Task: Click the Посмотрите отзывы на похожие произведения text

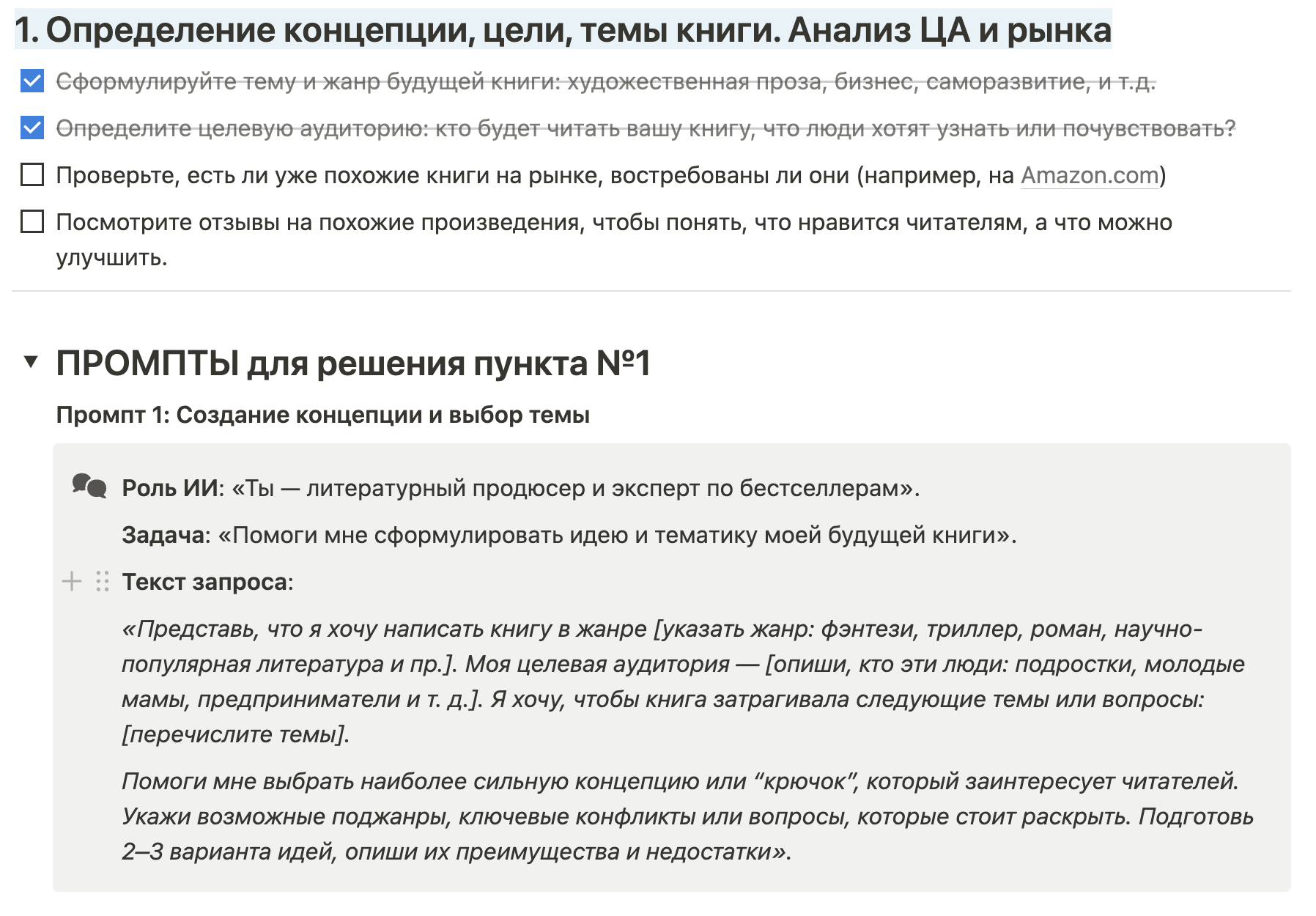Action: point(614,223)
